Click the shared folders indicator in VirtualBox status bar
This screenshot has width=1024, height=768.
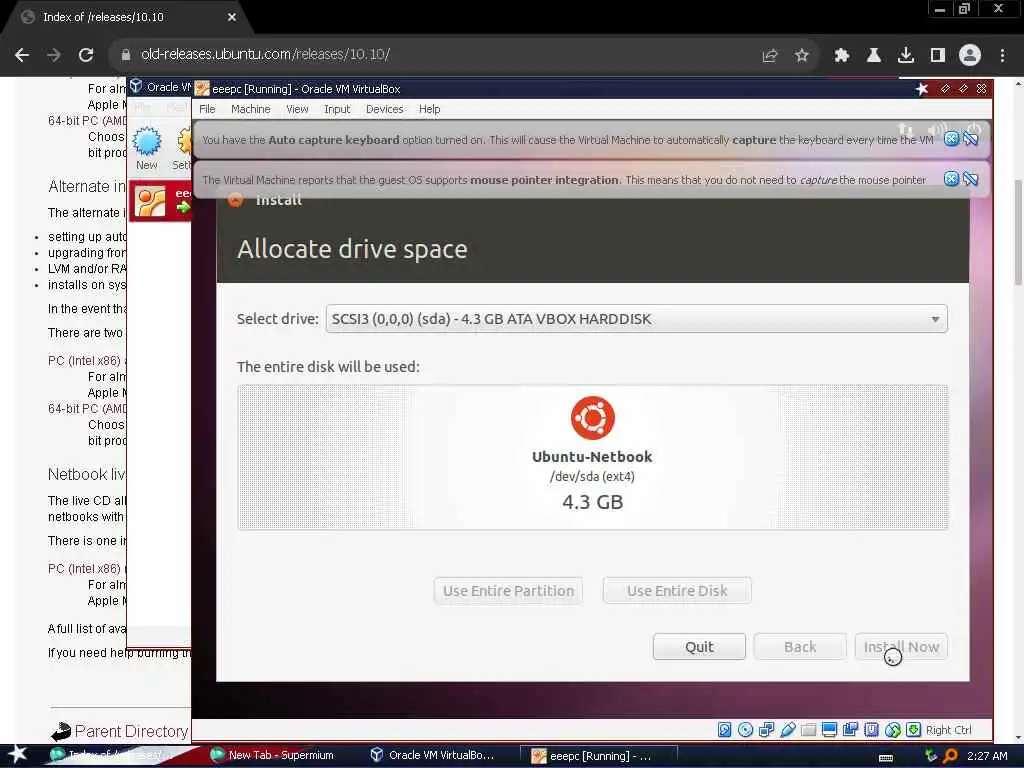point(808,729)
